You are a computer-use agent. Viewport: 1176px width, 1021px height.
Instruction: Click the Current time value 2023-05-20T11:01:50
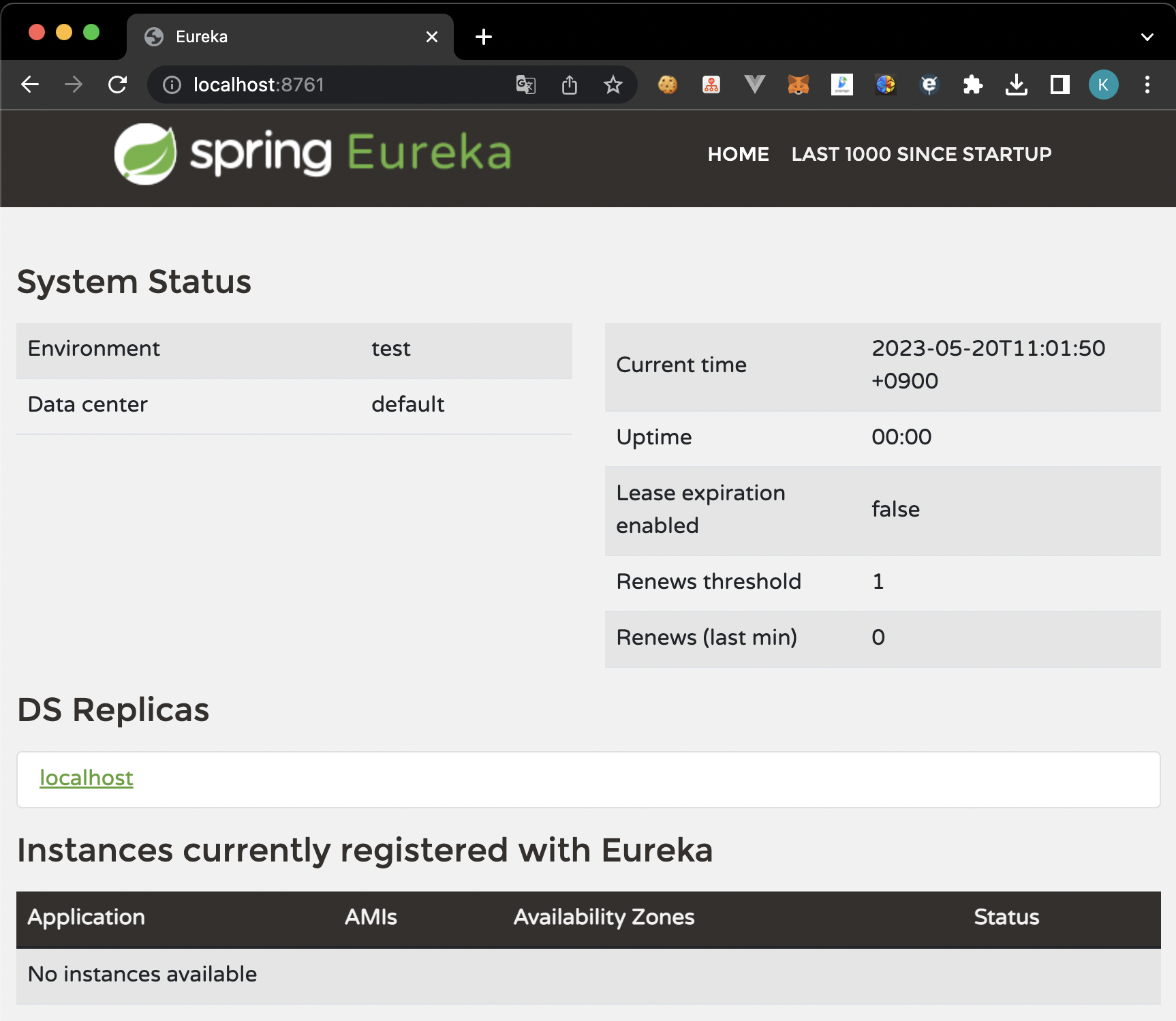pos(989,365)
